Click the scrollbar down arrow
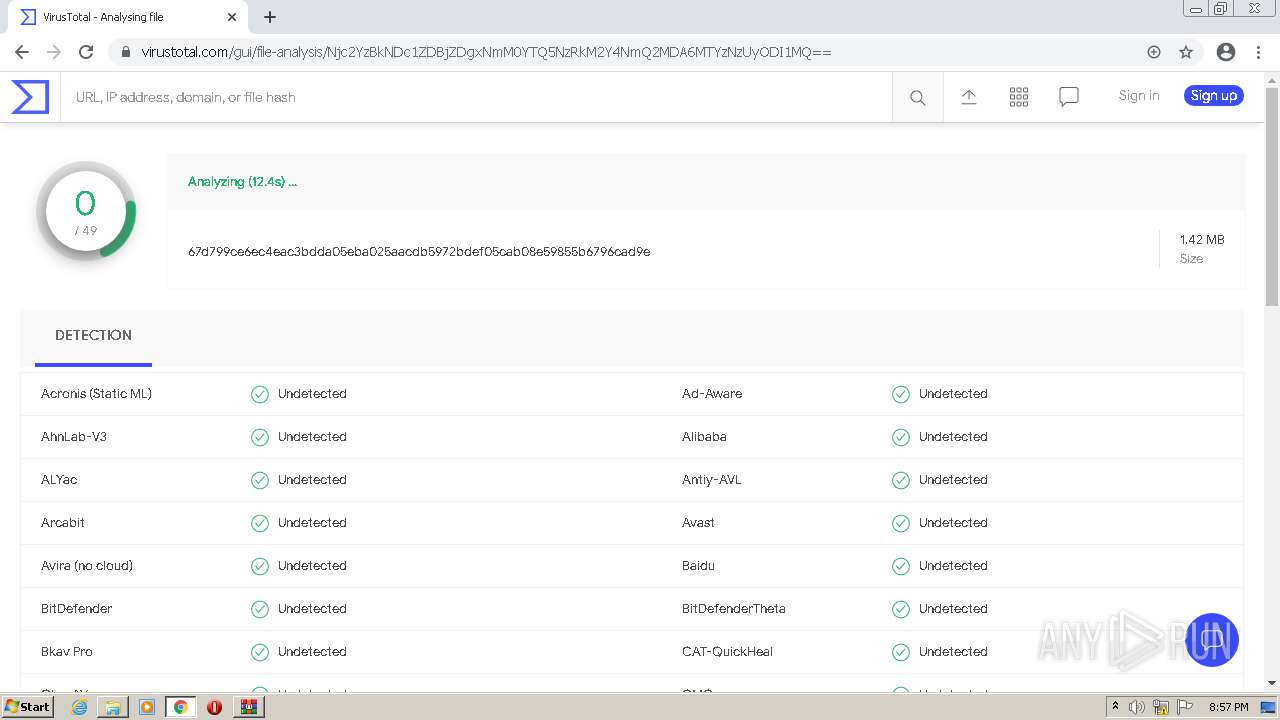Viewport: 1280px width, 720px height. point(1272,683)
